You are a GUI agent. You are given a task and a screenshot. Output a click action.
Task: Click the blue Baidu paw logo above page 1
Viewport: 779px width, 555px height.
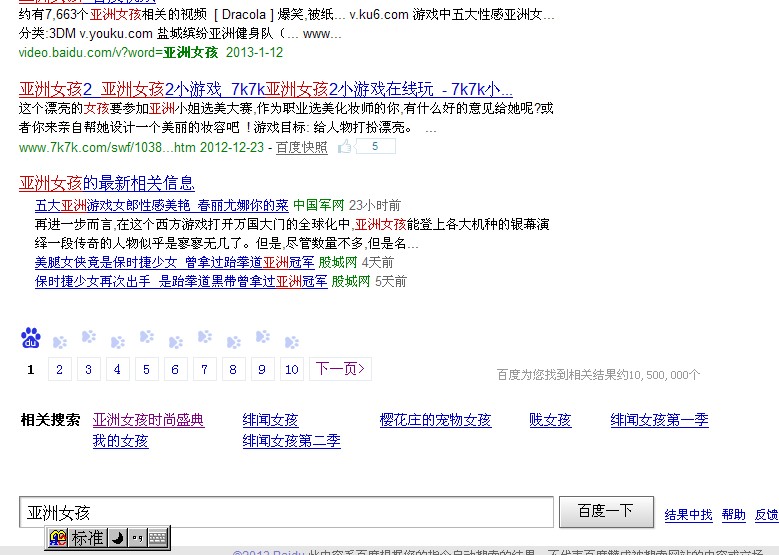click(x=31, y=338)
